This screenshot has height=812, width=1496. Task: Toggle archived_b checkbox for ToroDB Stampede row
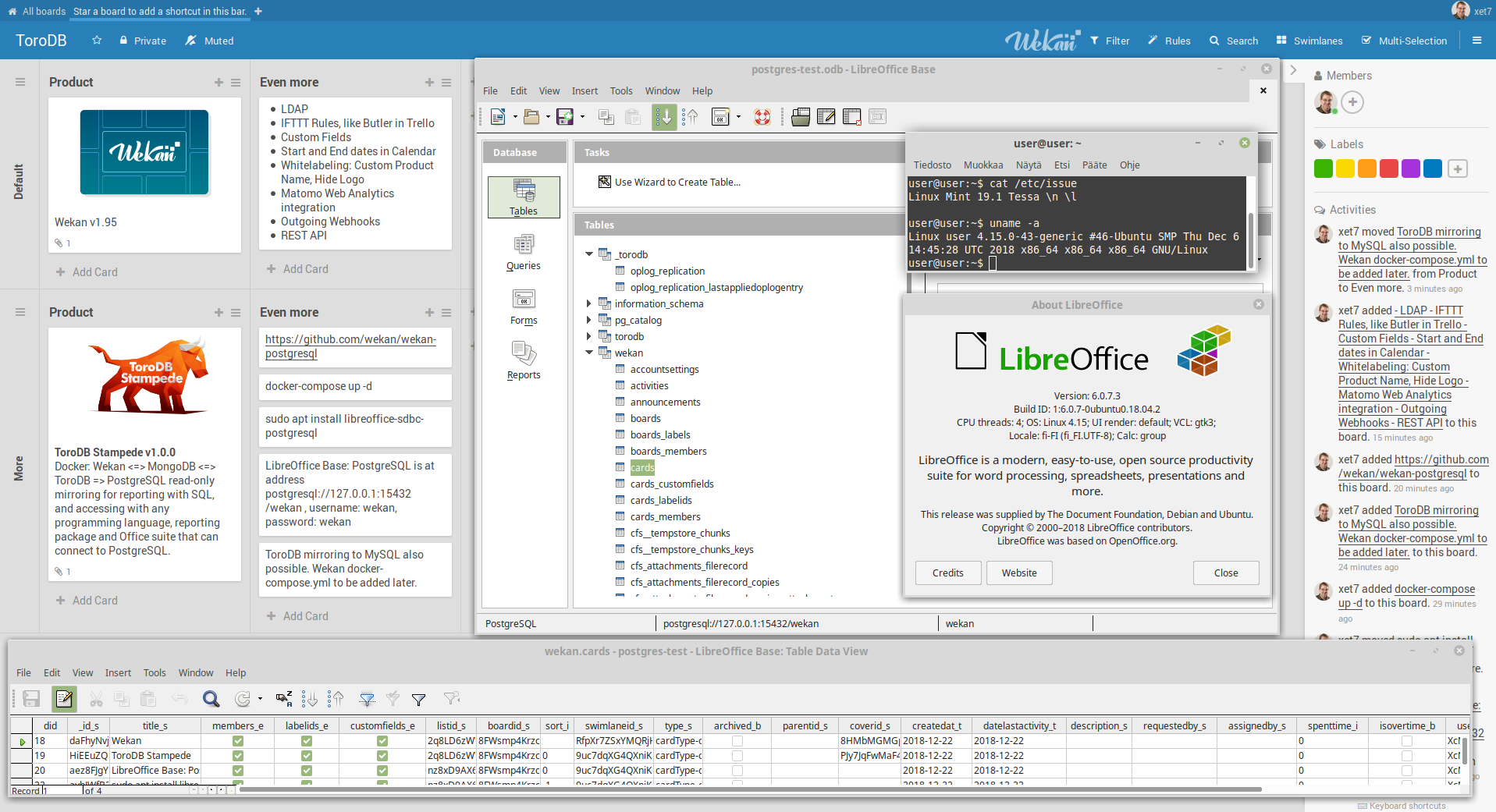tap(737, 756)
